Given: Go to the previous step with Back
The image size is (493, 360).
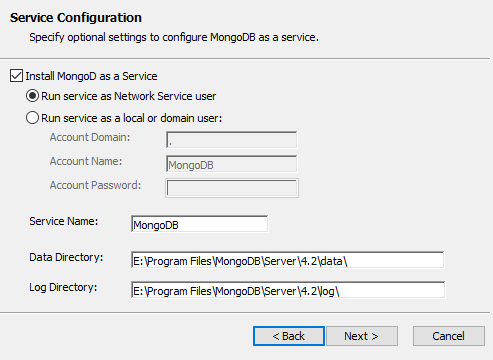Looking at the screenshot, I should [289, 336].
